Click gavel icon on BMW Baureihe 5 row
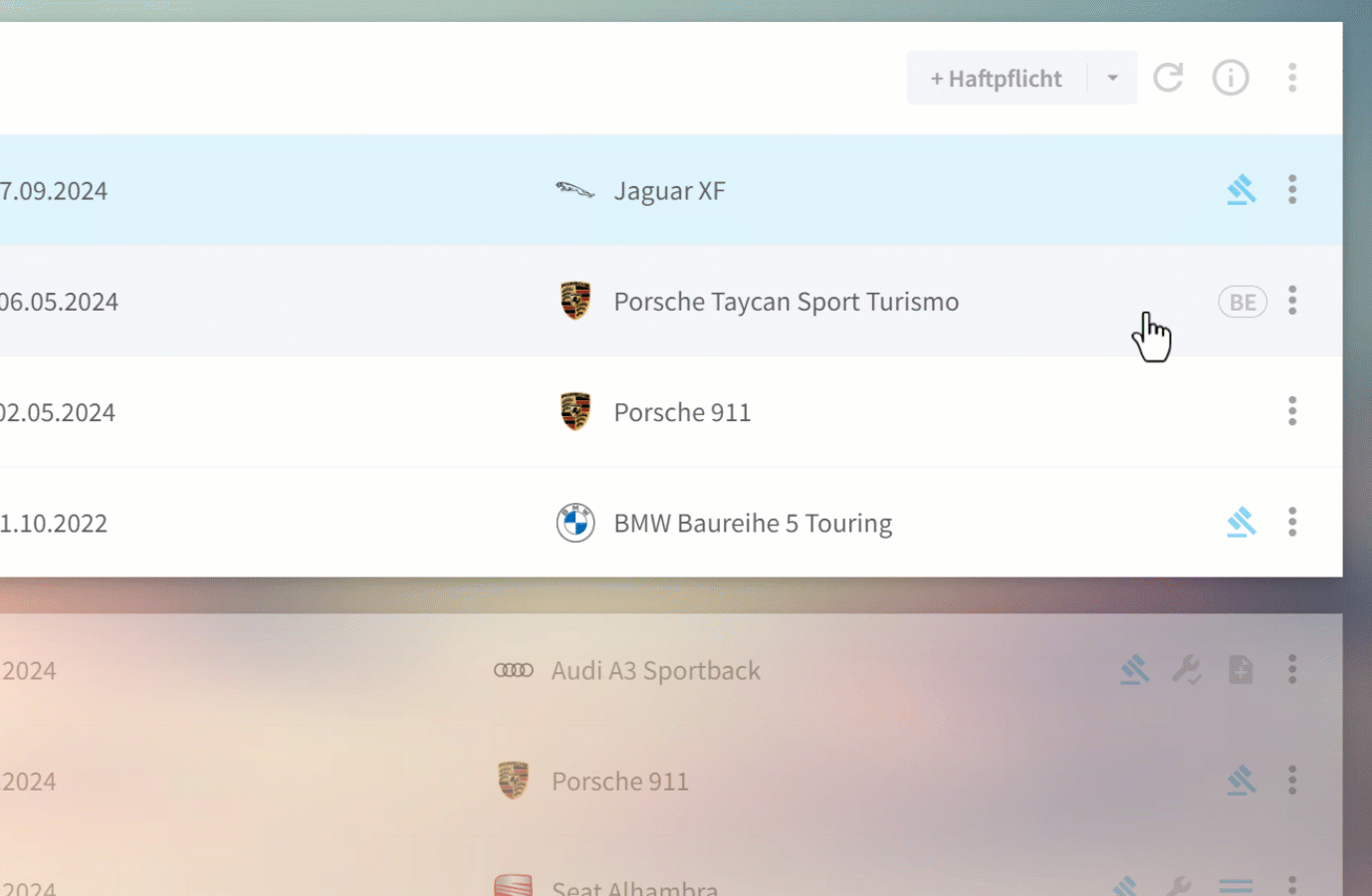Image resolution: width=1372 pixels, height=896 pixels. pyautogui.click(x=1241, y=523)
